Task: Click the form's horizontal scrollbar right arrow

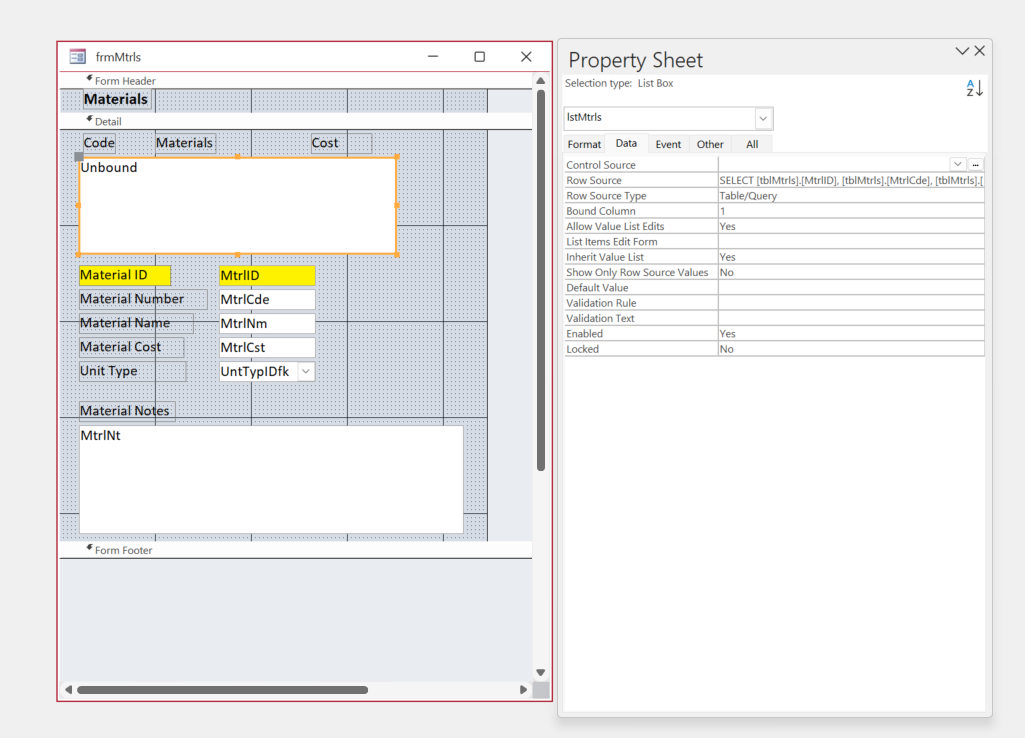Action: point(523,690)
